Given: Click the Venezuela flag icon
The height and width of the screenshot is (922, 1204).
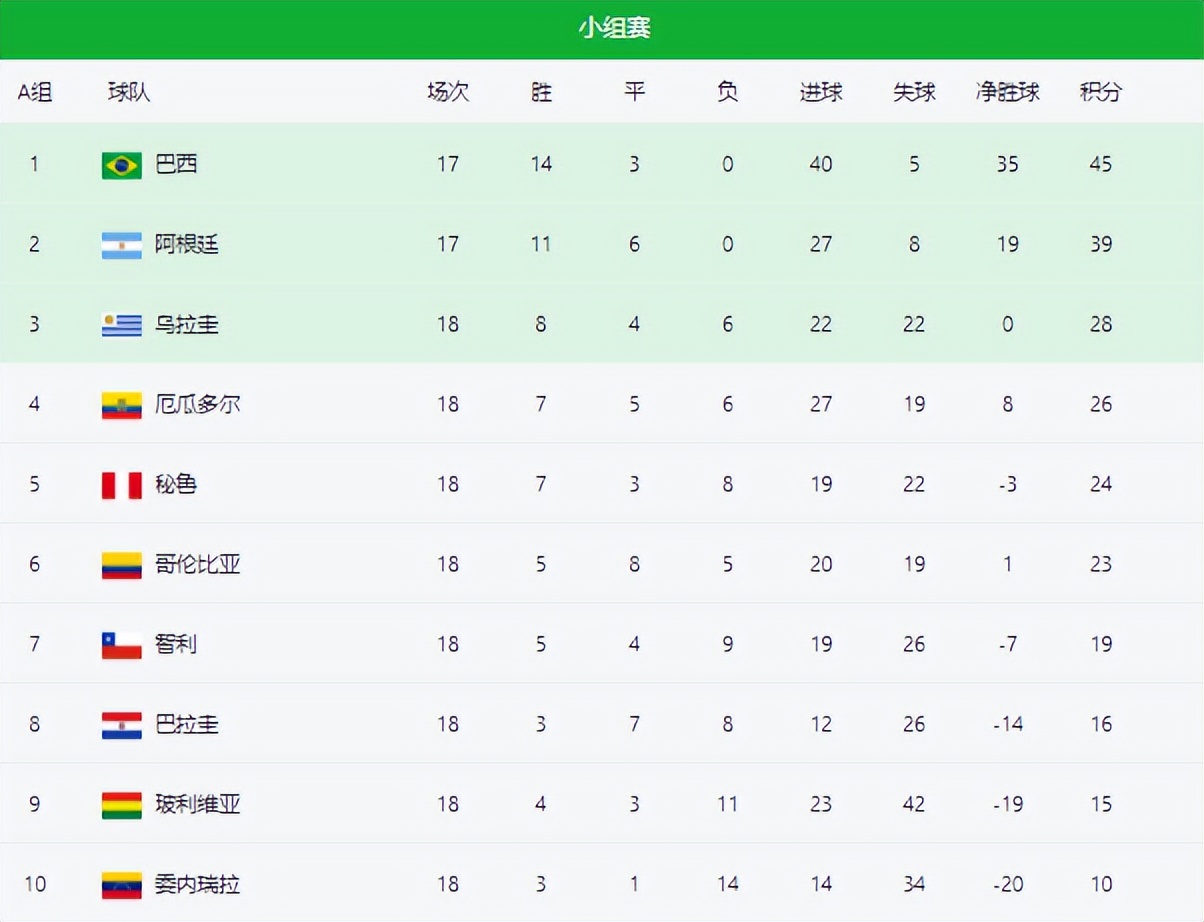Looking at the screenshot, I should pyautogui.click(x=121, y=885).
